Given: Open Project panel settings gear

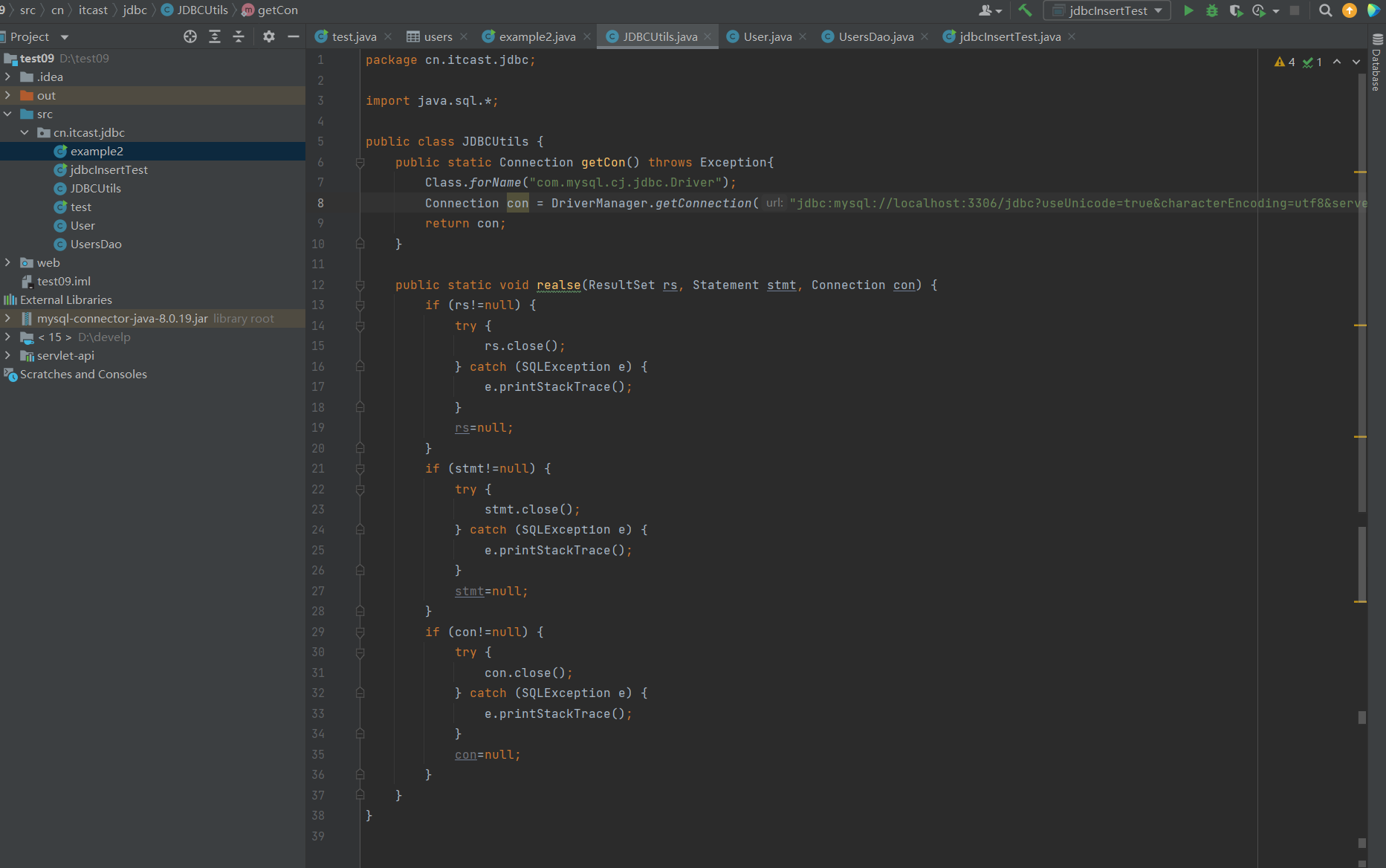Looking at the screenshot, I should pyautogui.click(x=269, y=36).
